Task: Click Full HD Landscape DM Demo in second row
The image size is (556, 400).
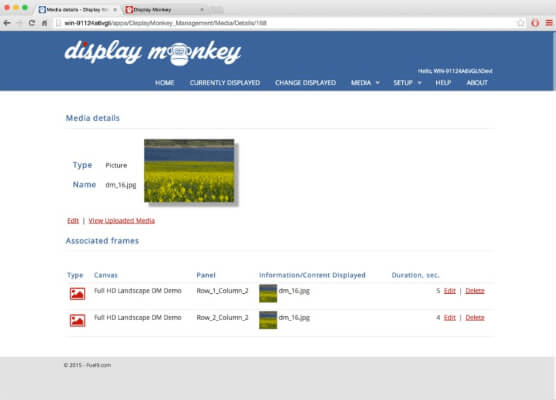Action: [x=138, y=317]
